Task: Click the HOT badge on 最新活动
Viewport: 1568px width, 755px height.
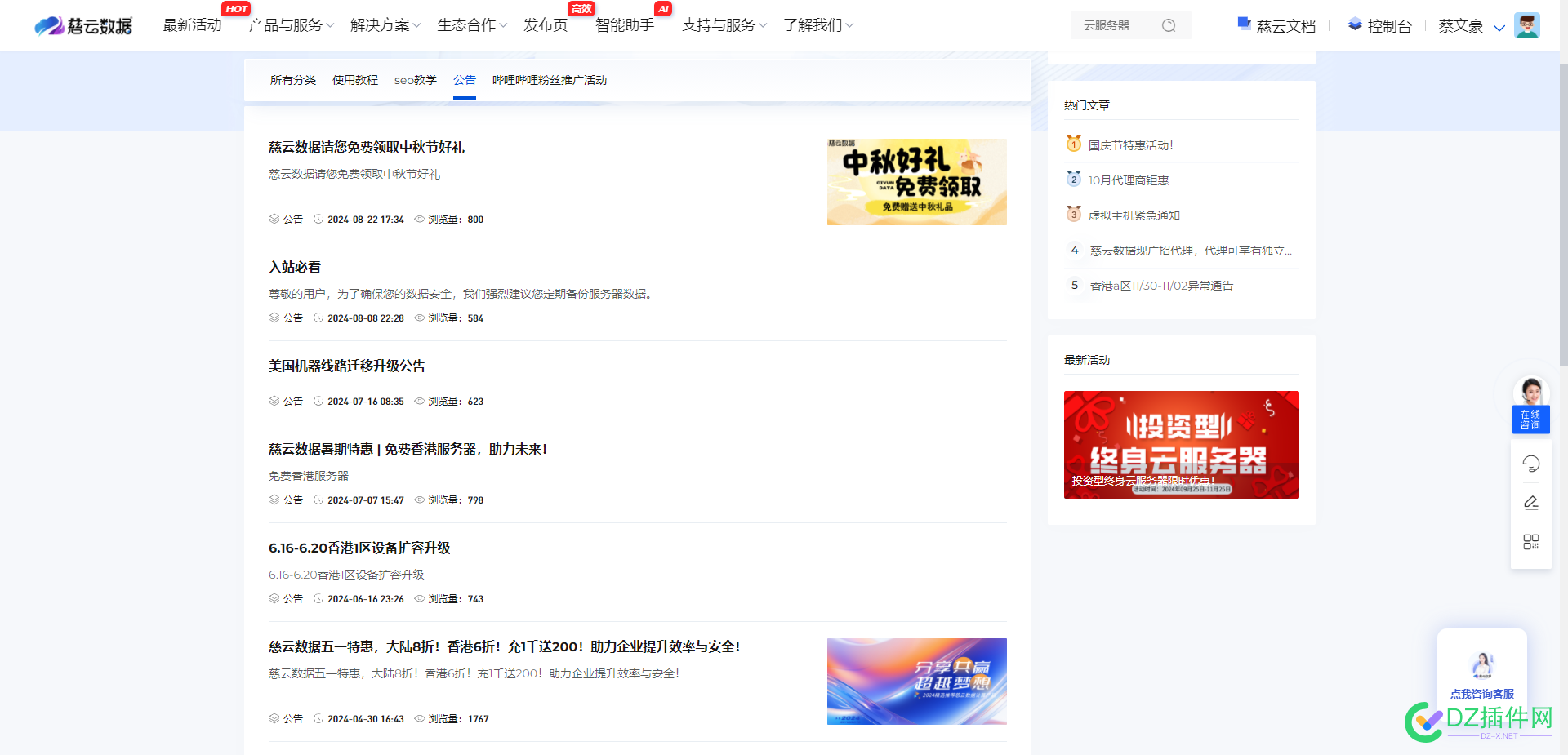Action: click(236, 9)
